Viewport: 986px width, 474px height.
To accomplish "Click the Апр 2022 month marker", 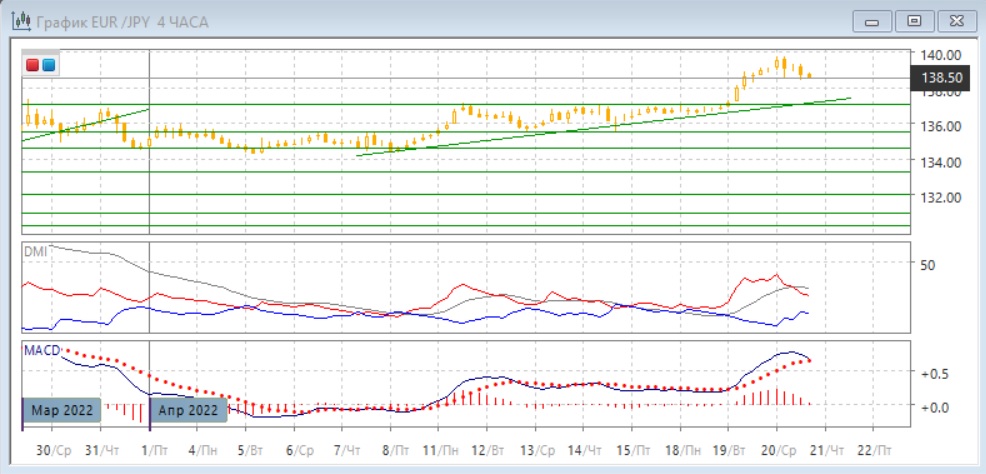I will 189,409.
